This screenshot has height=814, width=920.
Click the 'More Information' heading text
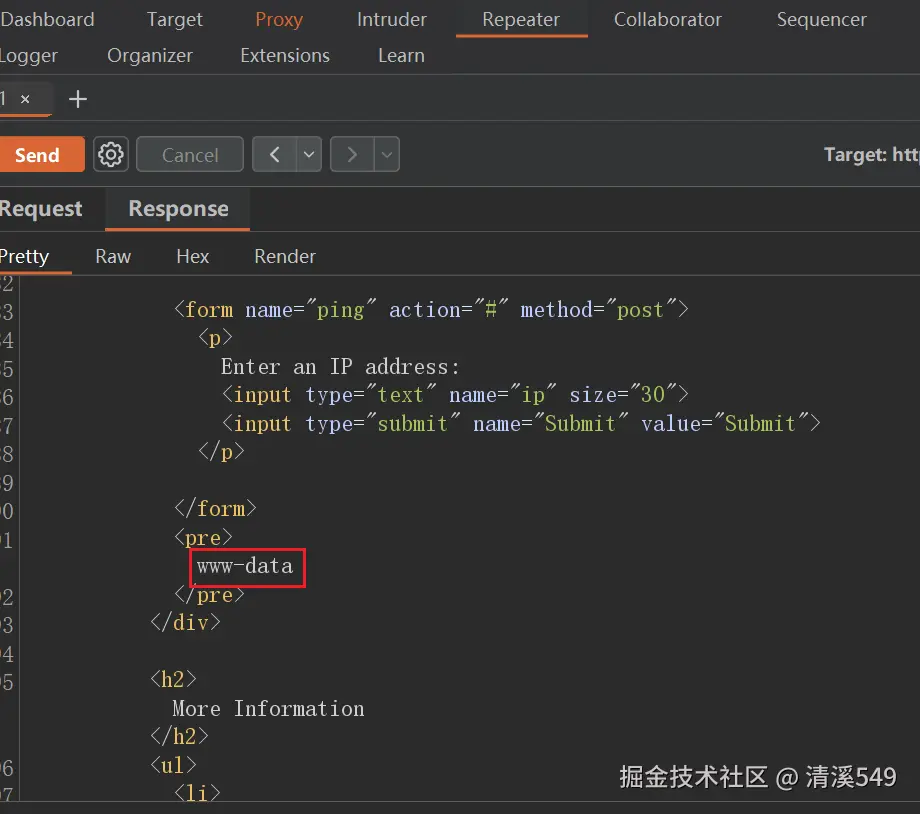tap(268, 709)
